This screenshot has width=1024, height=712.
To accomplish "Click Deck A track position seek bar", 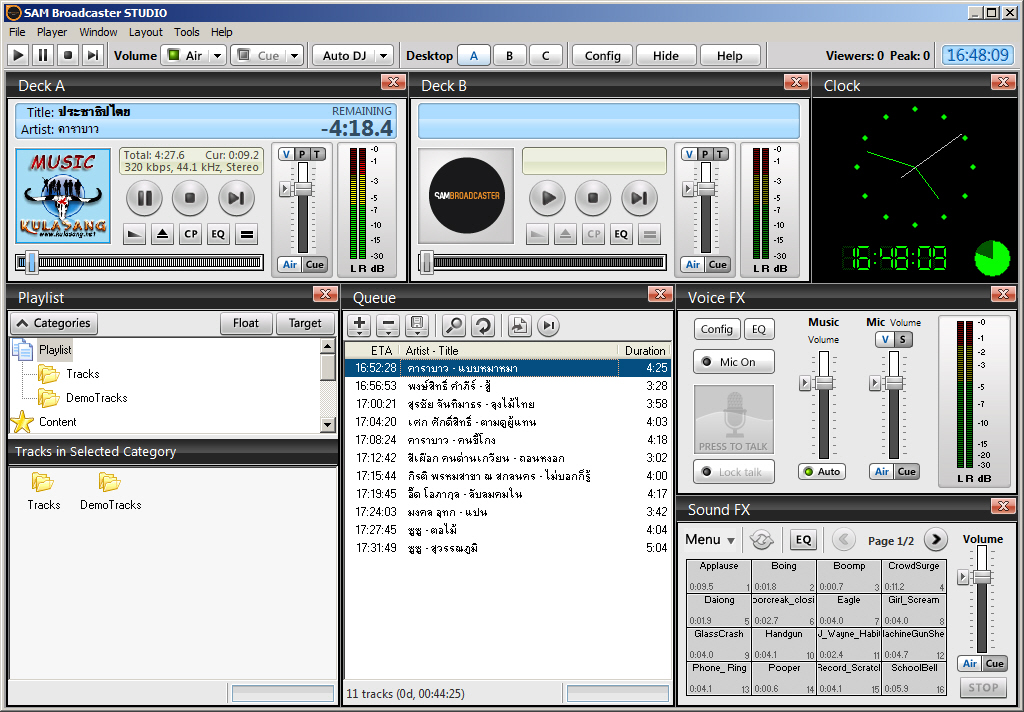I will click(140, 263).
